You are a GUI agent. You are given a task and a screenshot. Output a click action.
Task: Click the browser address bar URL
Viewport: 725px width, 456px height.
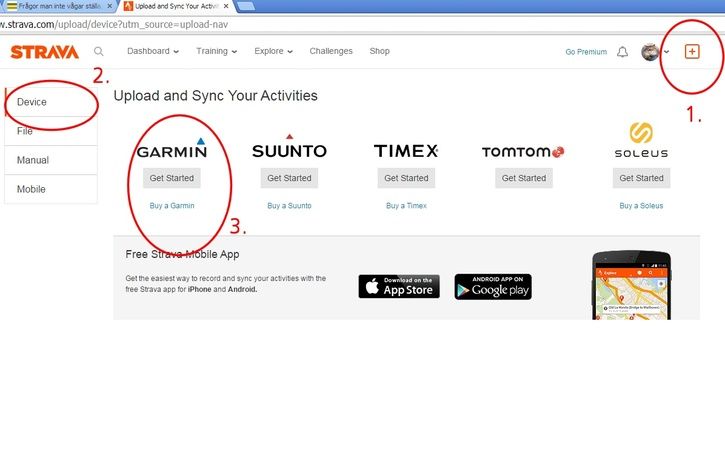pos(114,25)
